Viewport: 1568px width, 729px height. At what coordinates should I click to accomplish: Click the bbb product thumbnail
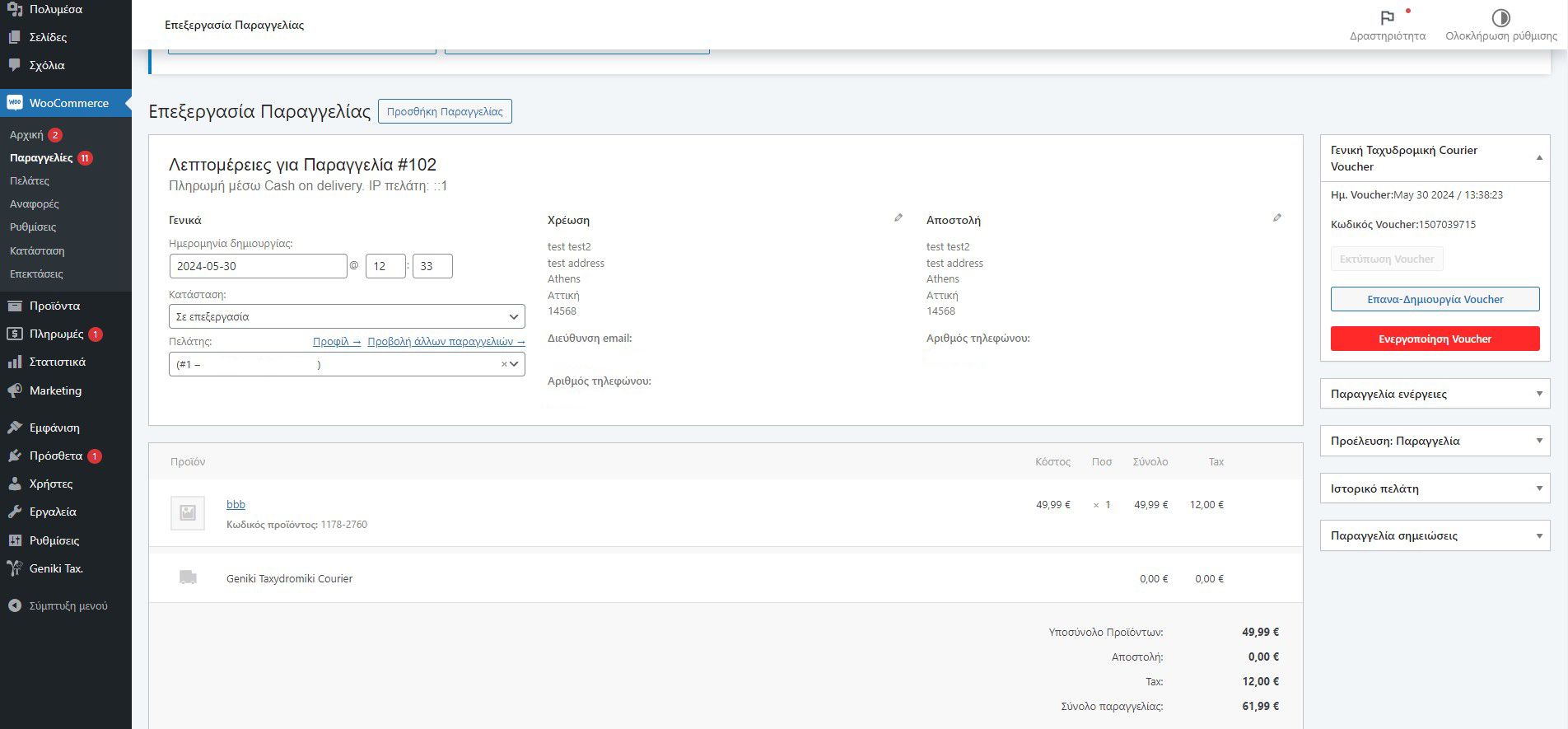coord(188,512)
